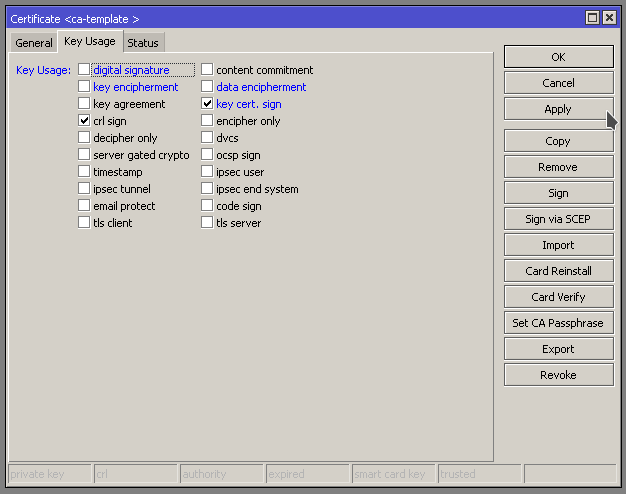Tick the tls server checkbox
The image size is (626, 494).
coord(207,223)
